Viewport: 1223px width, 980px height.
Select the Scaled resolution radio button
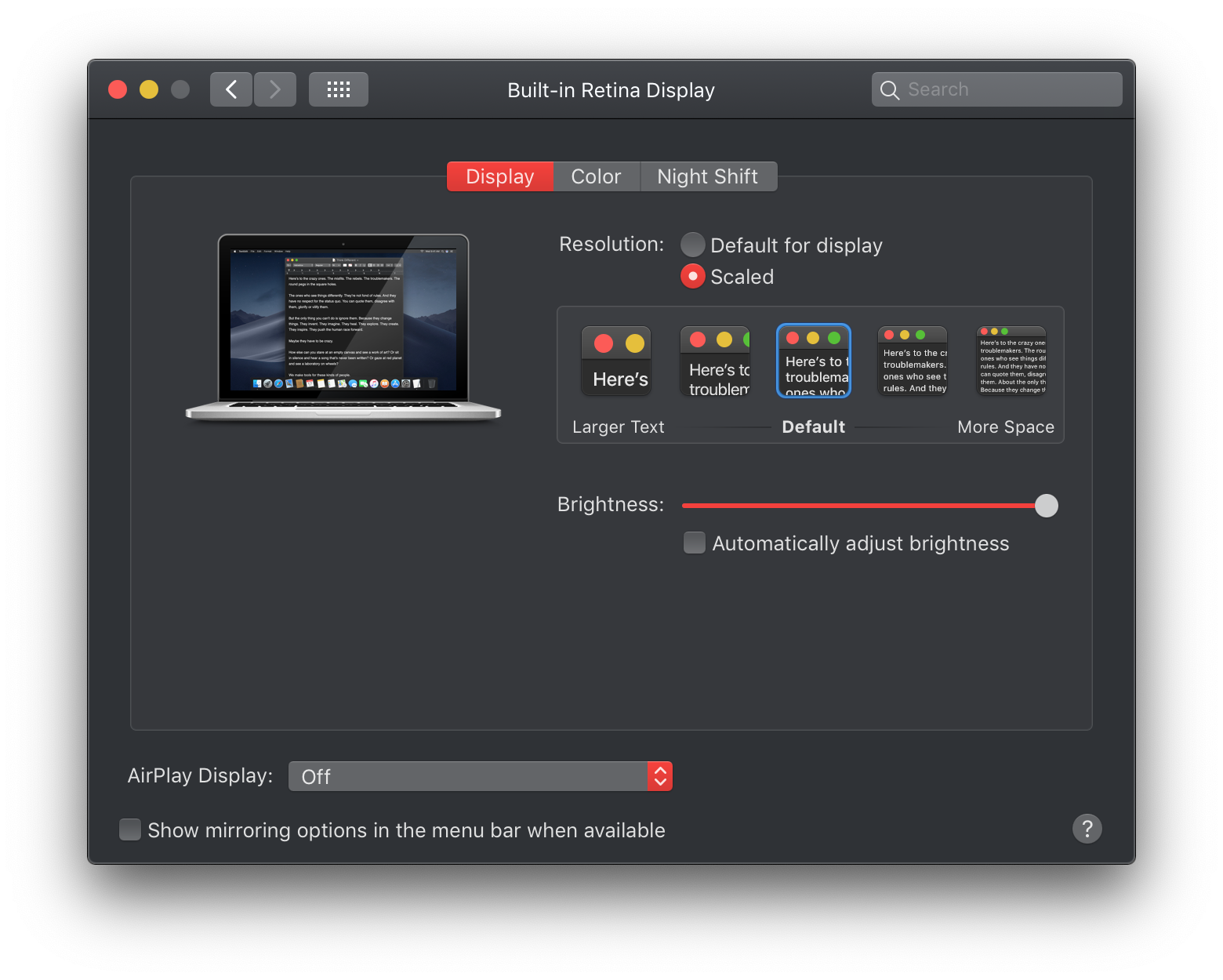click(x=692, y=276)
